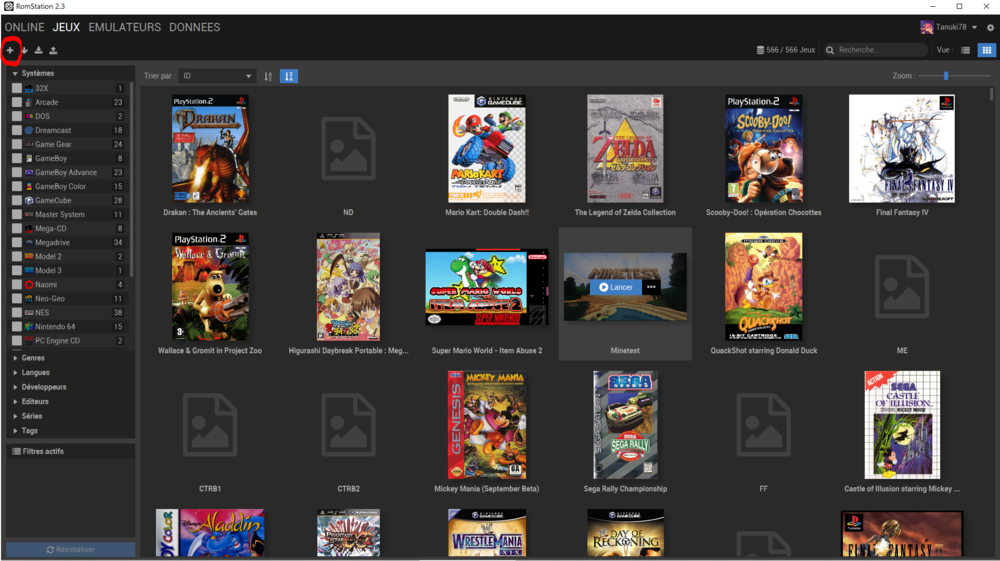1000x561 pixels.
Task: Select the Mario Kart: Double Dash!! cover
Action: [x=487, y=149]
